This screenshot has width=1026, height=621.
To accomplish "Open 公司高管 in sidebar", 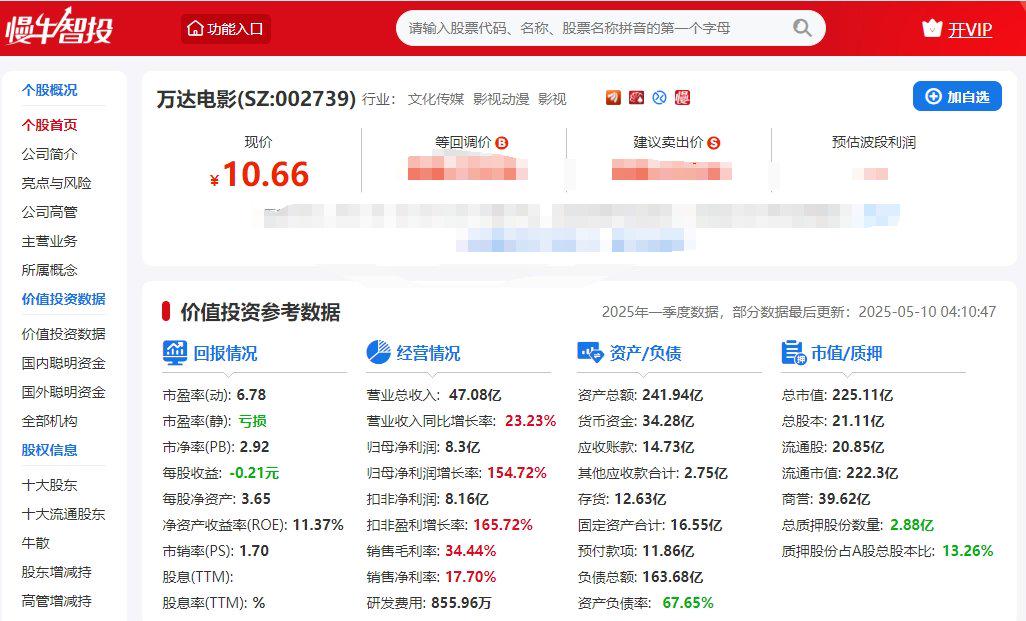I will [50, 212].
